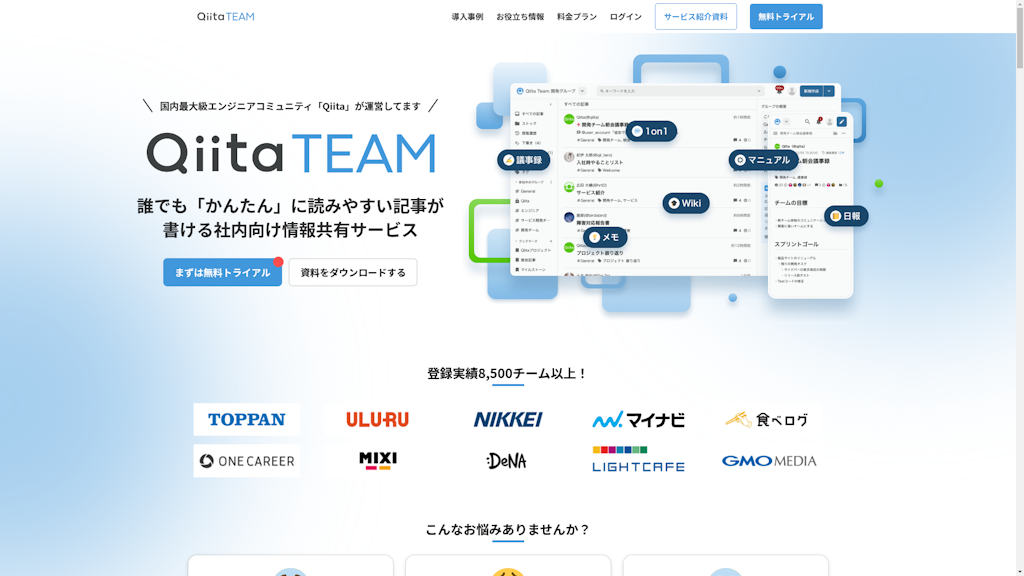Click the まずは無料トライアル button
The image size is (1024, 576).
222,273
